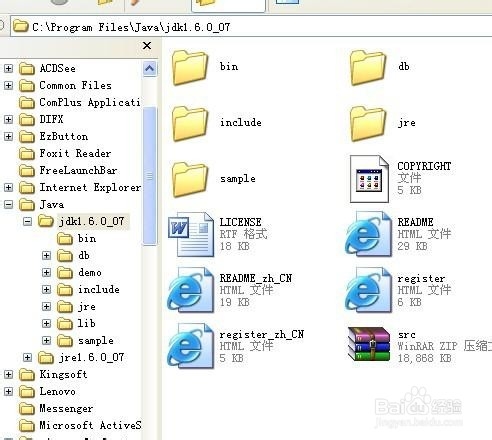Image resolution: width=492 pixels, height=440 pixels.
Task: Click the 'register_zh_CN' file name text
Action: pyautogui.click(x=262, y=334)
